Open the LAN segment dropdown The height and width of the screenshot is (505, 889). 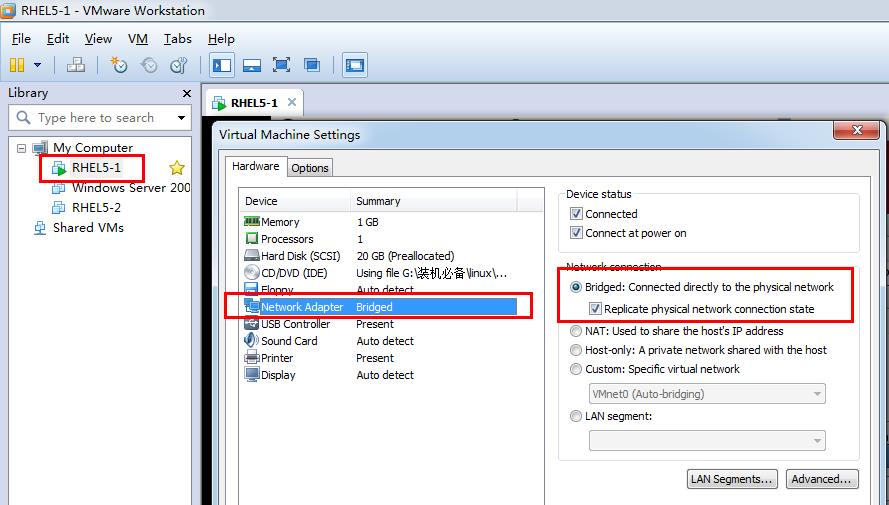pos(707,441)
